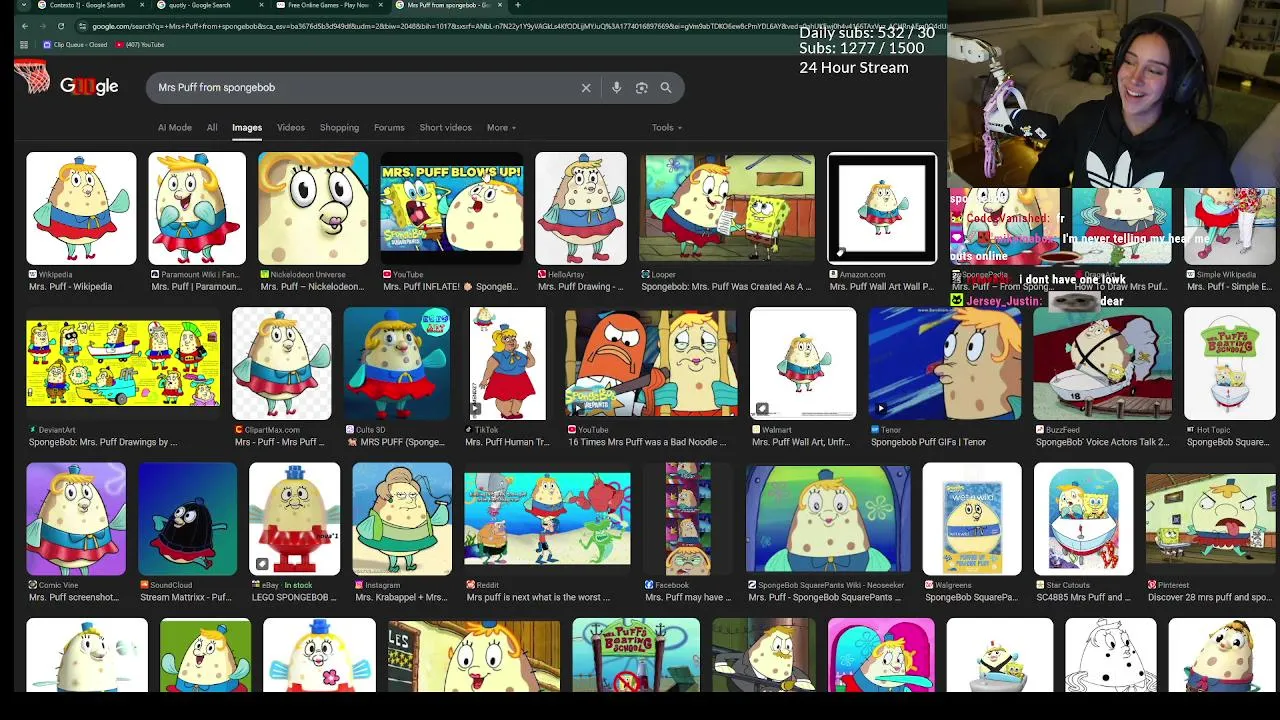
Task: Open the Mrs. Puff Blows Up YouTube thumbnail
Action: click(451, 208)
